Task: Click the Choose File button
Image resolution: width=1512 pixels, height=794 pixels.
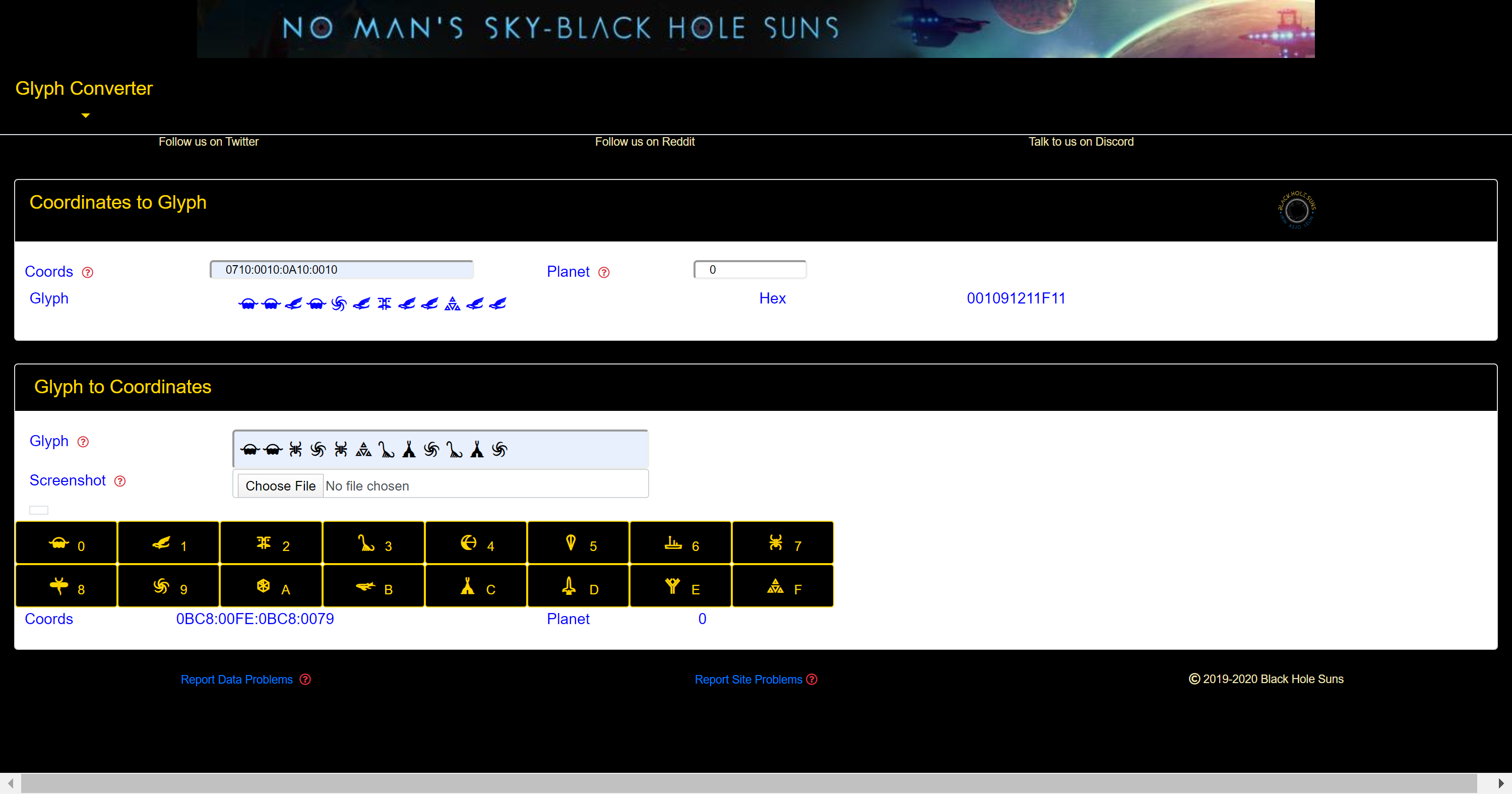Action: pyautogui.click(x=280, y=486)
